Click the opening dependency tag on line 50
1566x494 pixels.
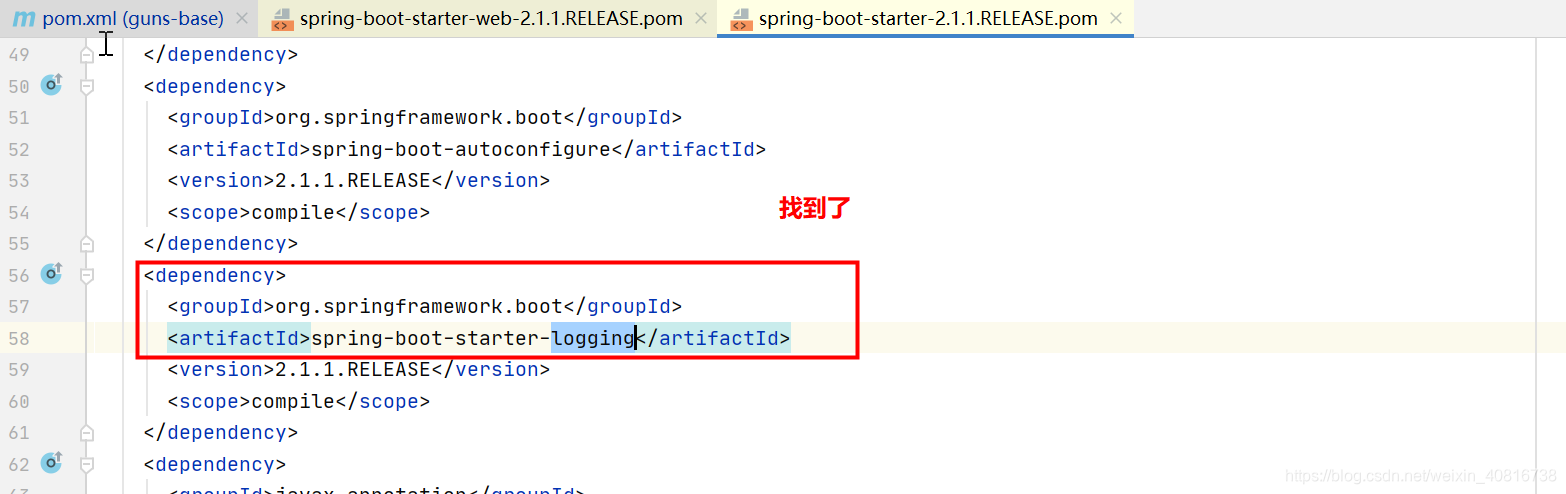coord(215,86)
